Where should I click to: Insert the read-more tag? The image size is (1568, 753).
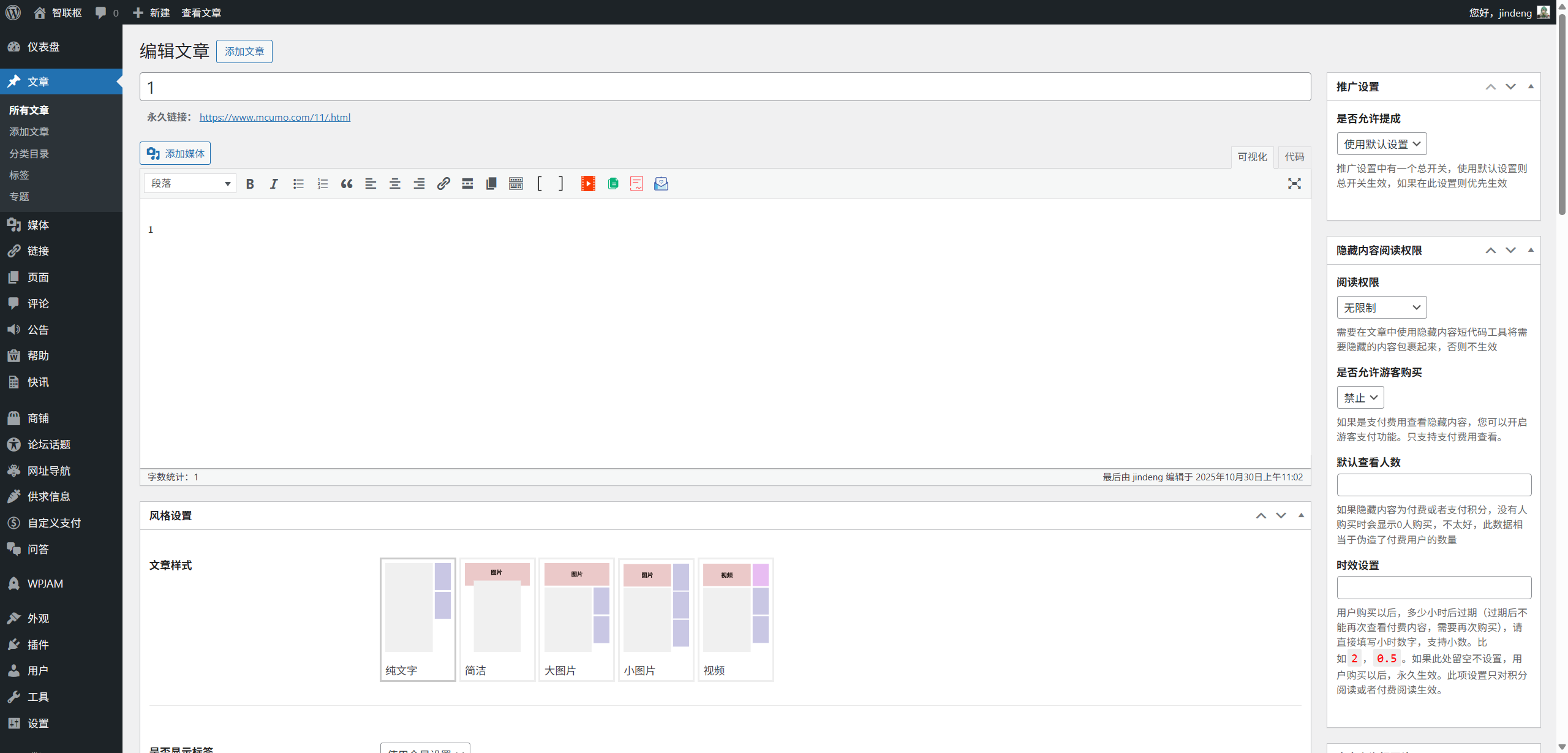tap(467, 184)
